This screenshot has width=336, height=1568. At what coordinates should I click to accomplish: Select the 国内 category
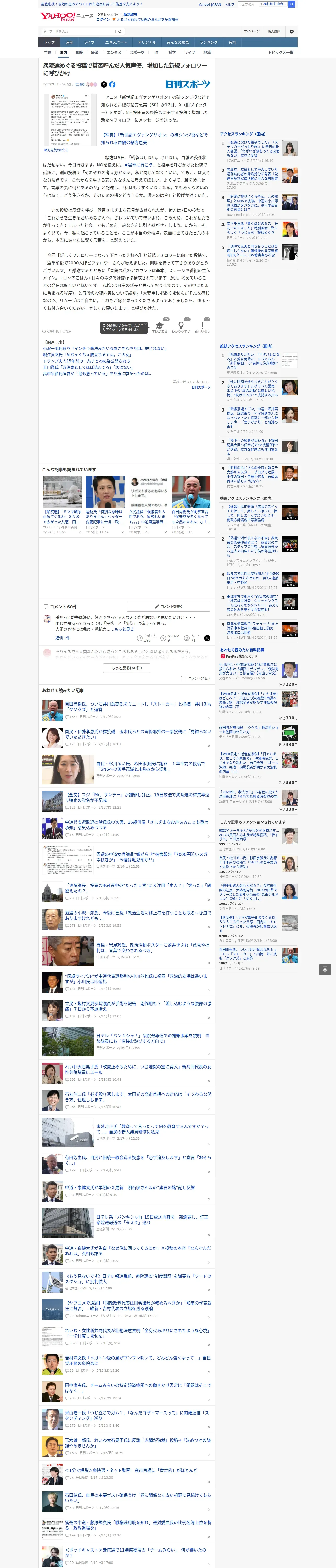[63, 53]
